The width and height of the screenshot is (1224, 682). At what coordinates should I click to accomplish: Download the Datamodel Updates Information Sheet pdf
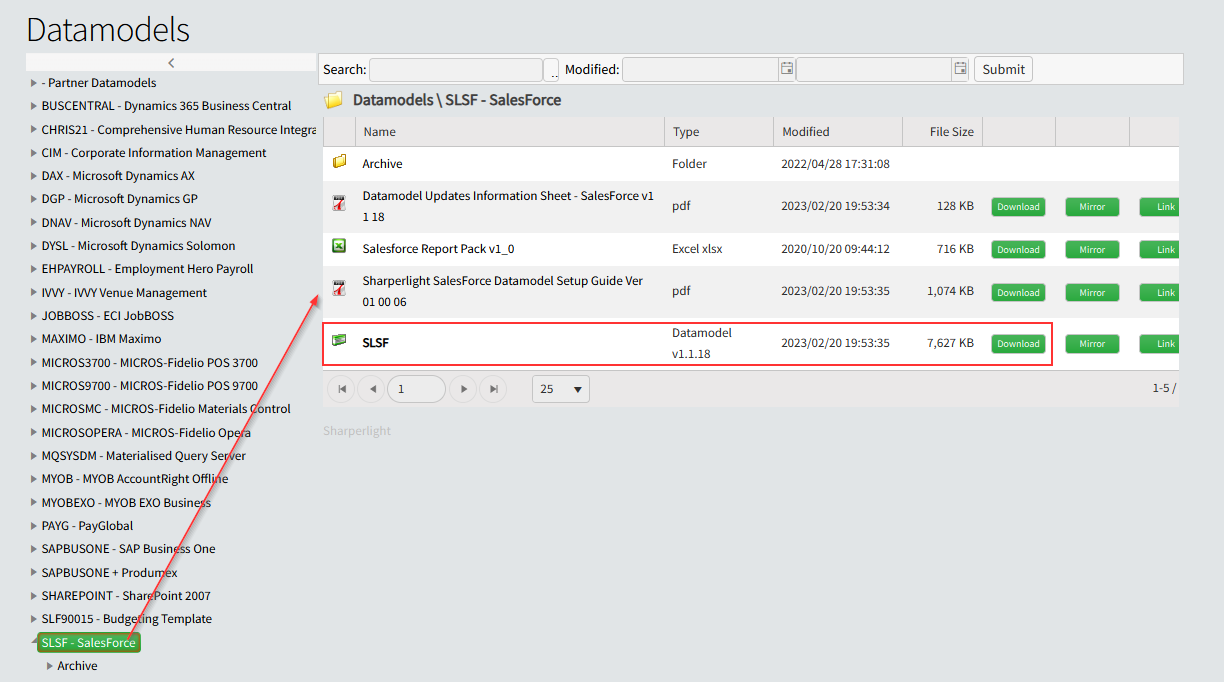[x=1018, y=207]
